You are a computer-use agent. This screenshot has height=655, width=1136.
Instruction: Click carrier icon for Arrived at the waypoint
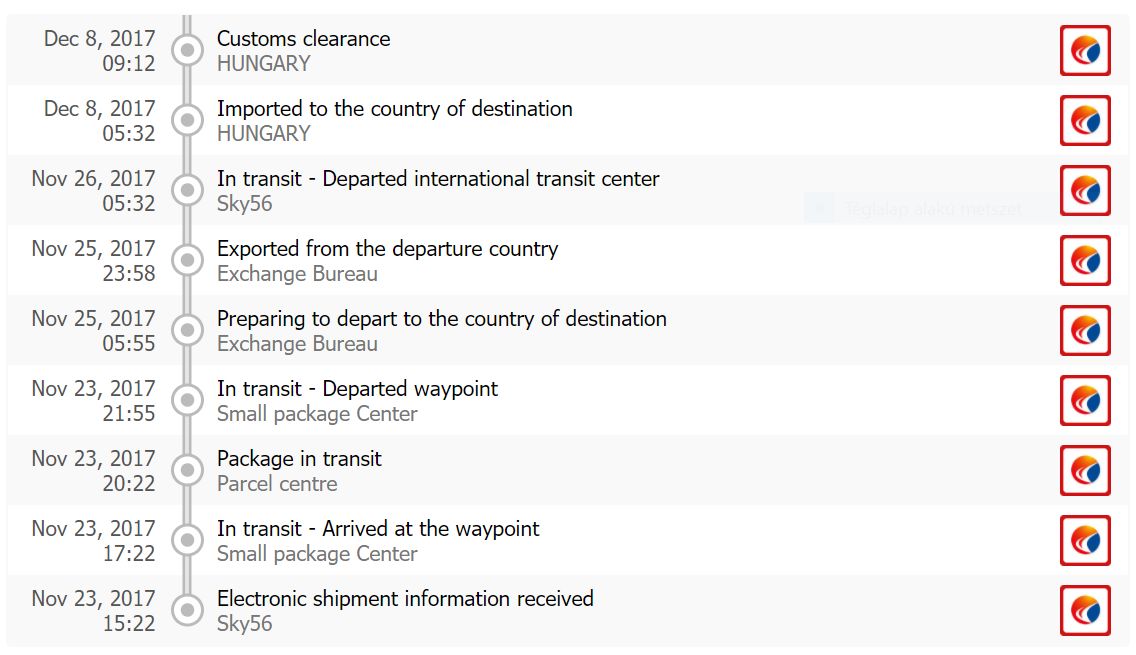pyautogui.click(x=1085, y=540)
